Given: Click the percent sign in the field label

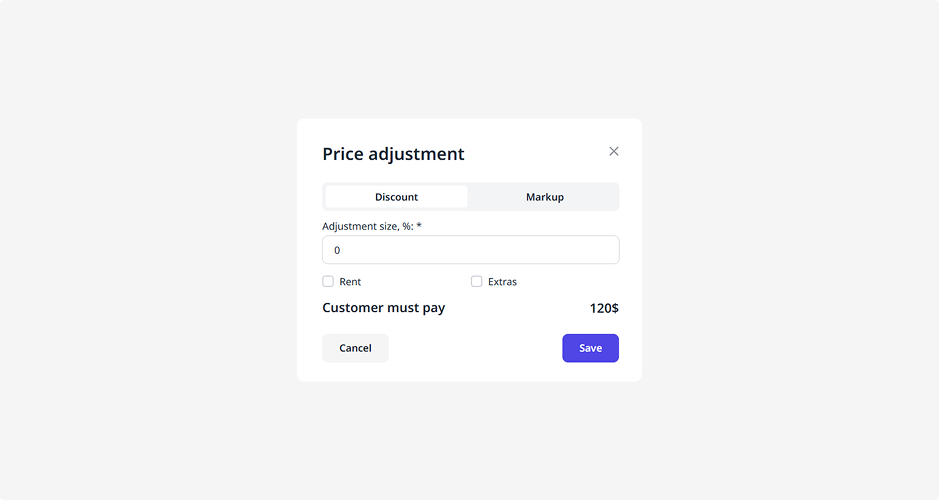Looking at the screenshot, I should tap(406, 226).
